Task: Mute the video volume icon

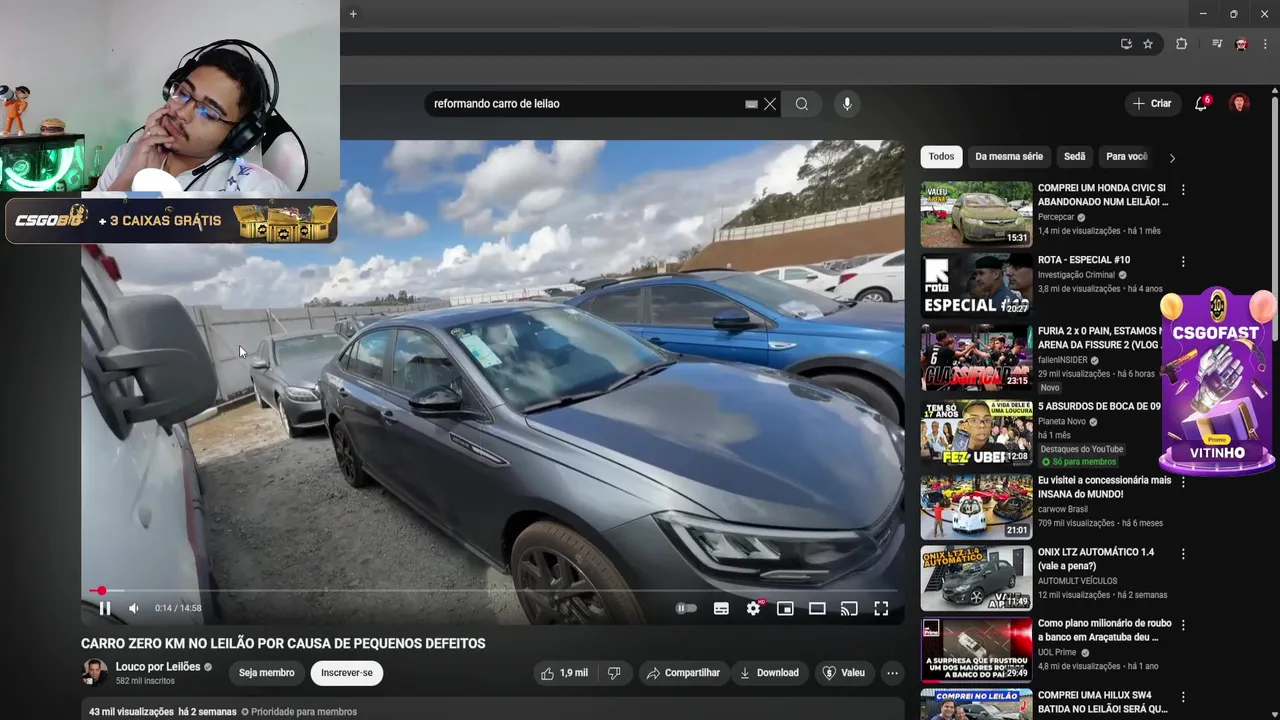Action: click(134, 608)
